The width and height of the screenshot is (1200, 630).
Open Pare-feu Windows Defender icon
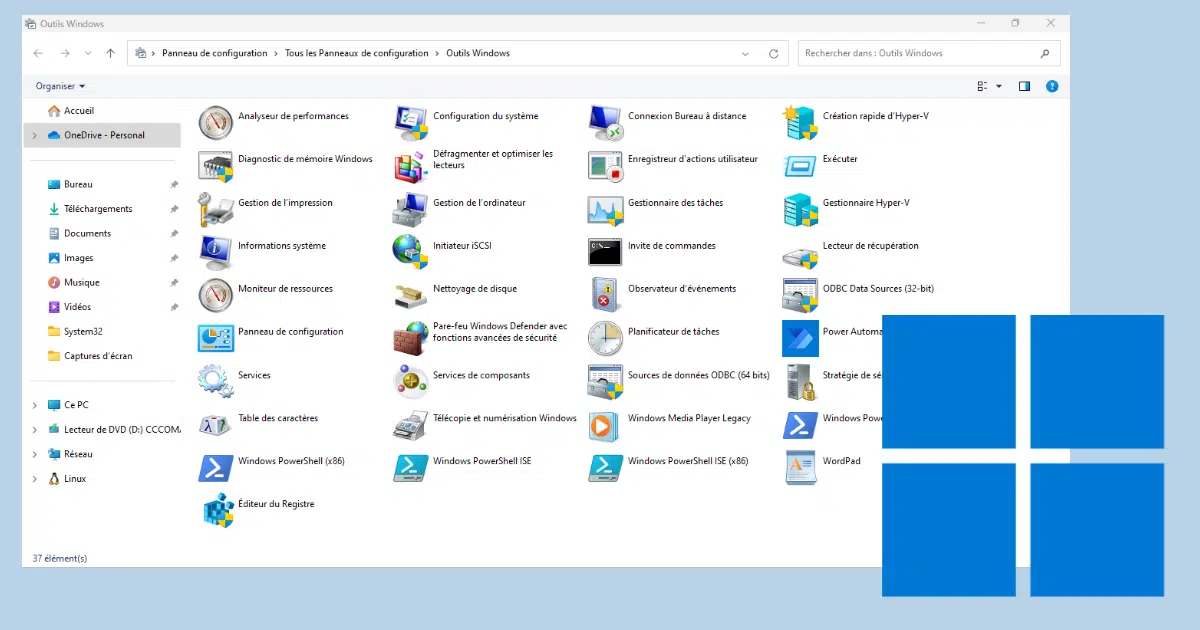pyautogui.click(x=410, y=337)
